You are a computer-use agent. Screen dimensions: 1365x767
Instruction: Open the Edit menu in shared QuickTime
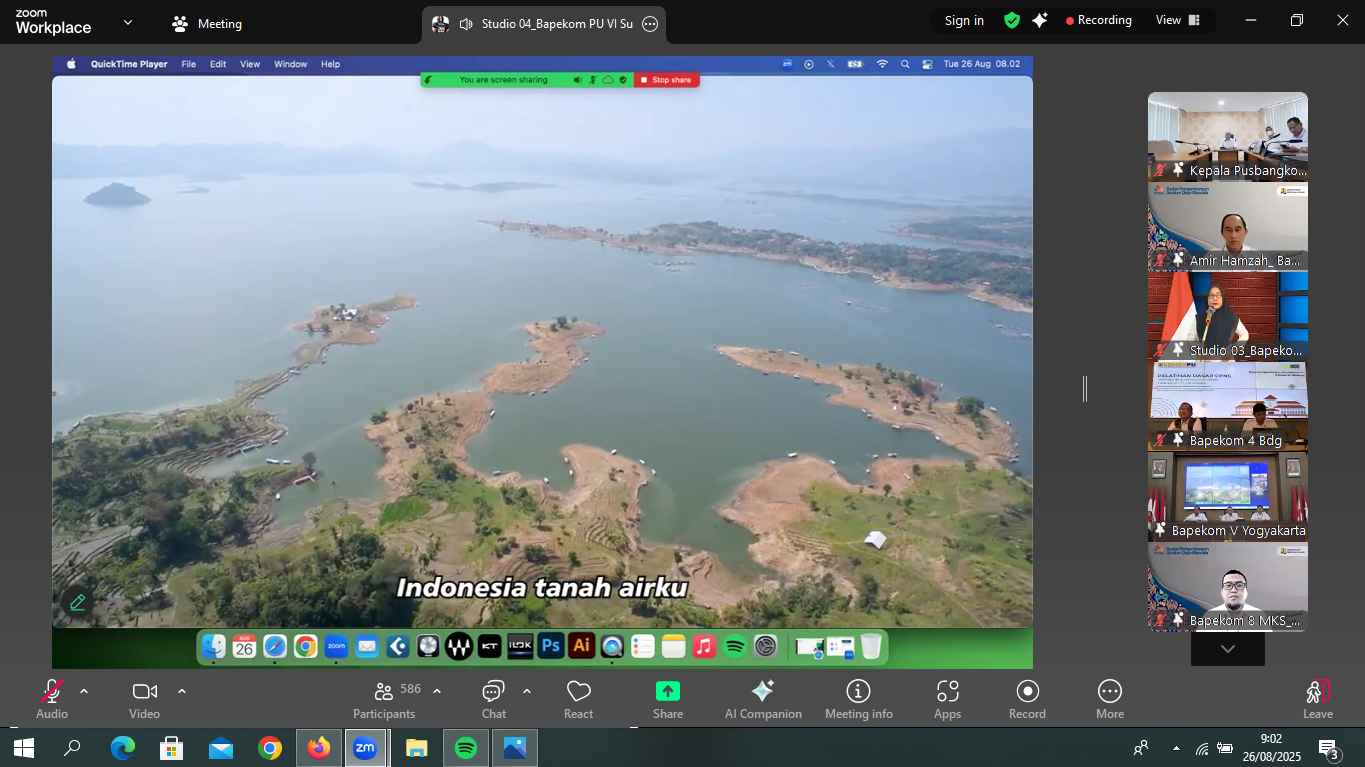coord(218,64)
